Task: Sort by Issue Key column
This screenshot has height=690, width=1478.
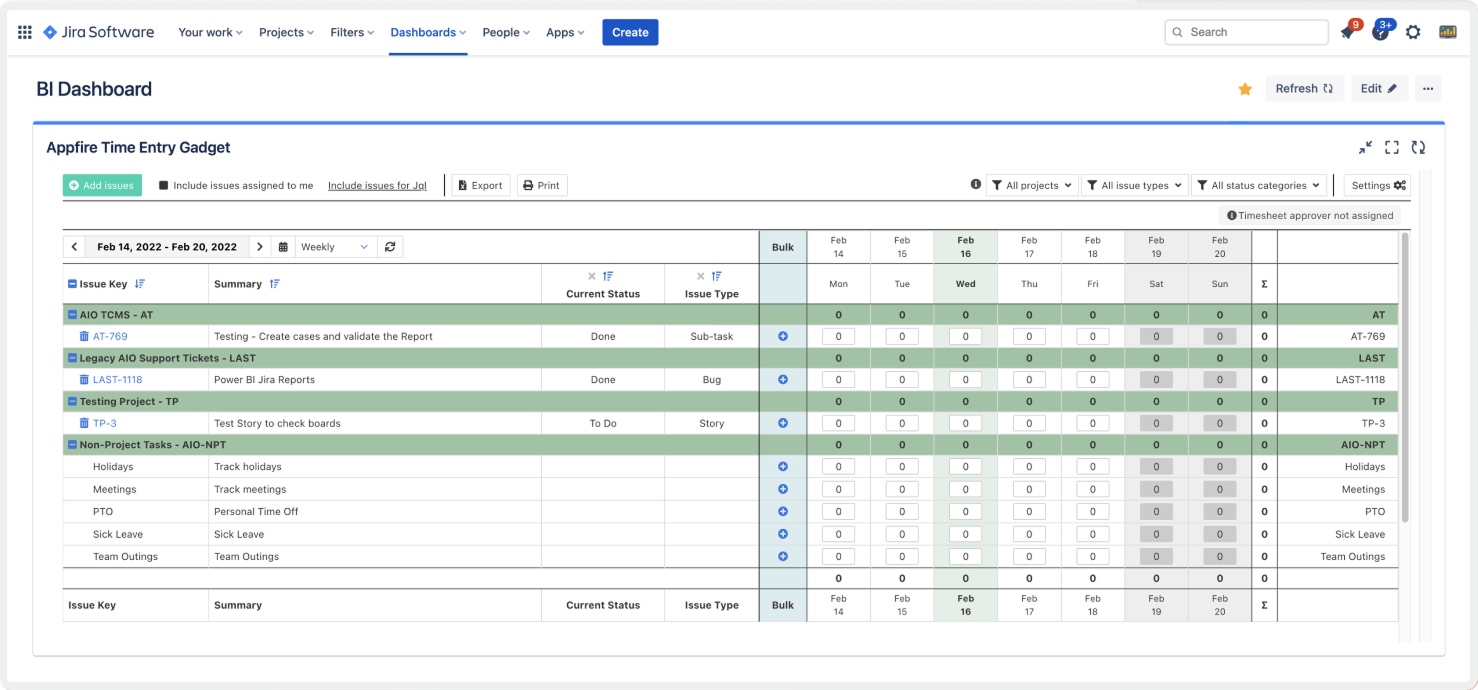Action: (140, 284)
